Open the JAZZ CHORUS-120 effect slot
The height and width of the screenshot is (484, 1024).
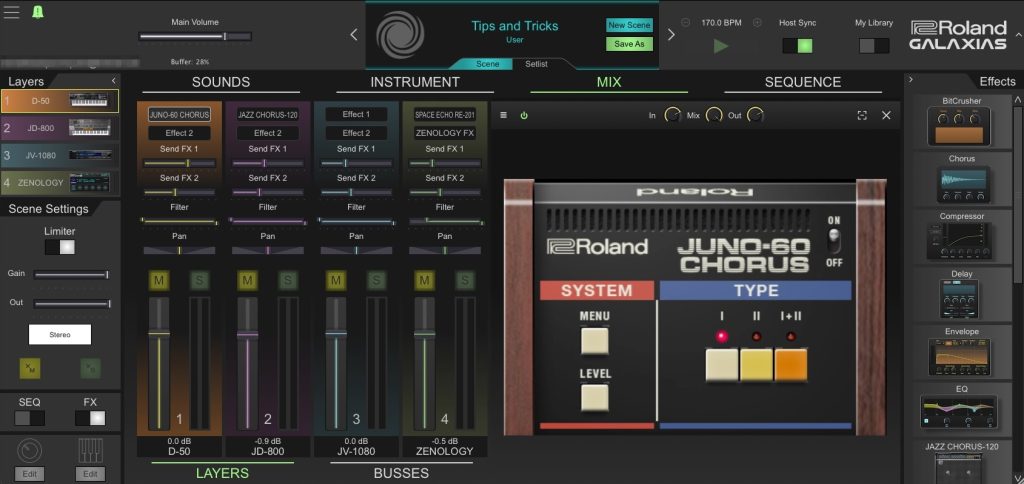click(268, 115)
